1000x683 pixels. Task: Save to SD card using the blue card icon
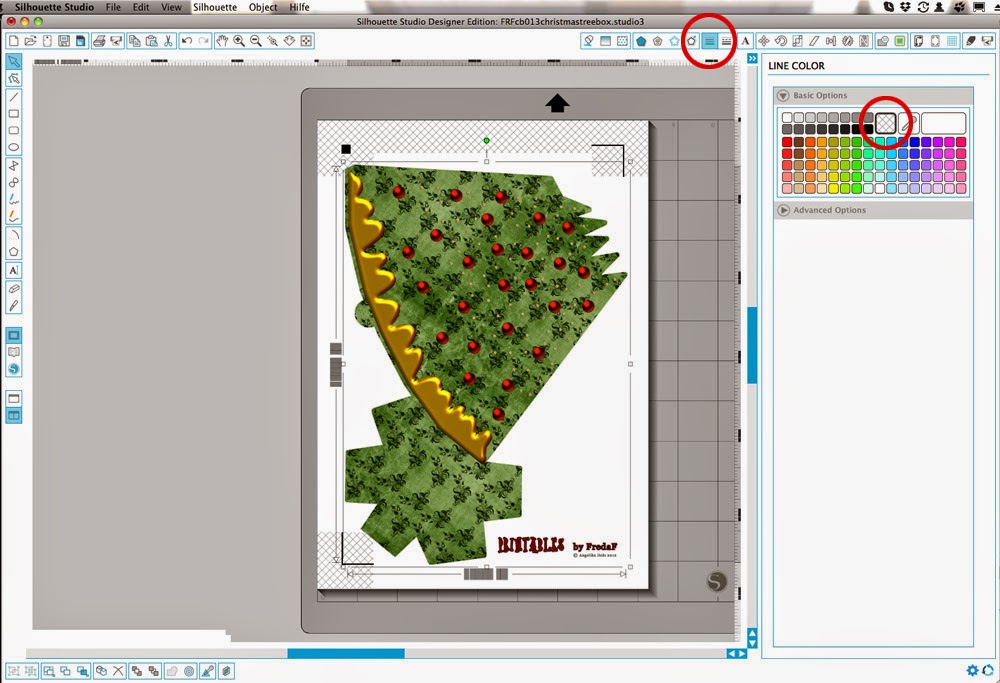coord(80,41)
